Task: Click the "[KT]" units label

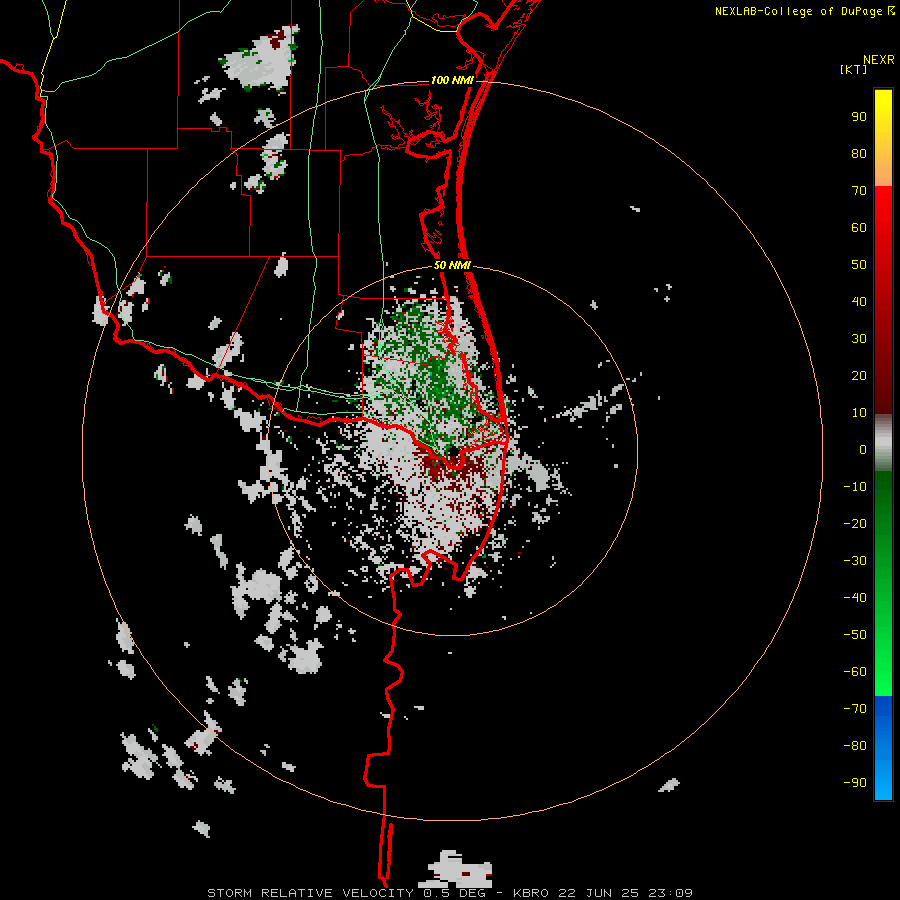Action: pyautogui.click(x=853, y=69)
